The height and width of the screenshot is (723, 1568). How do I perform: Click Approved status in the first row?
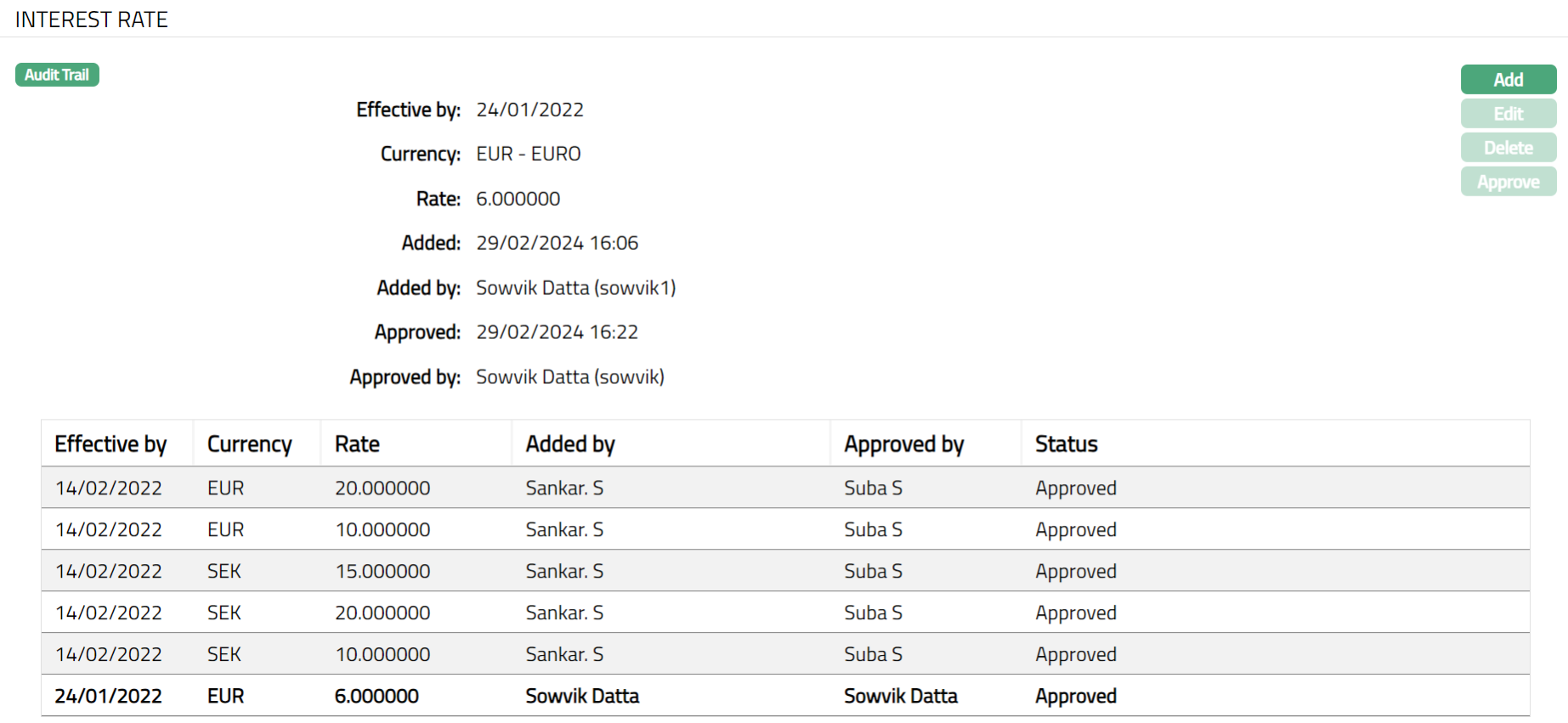click(x=1075, y=489)
